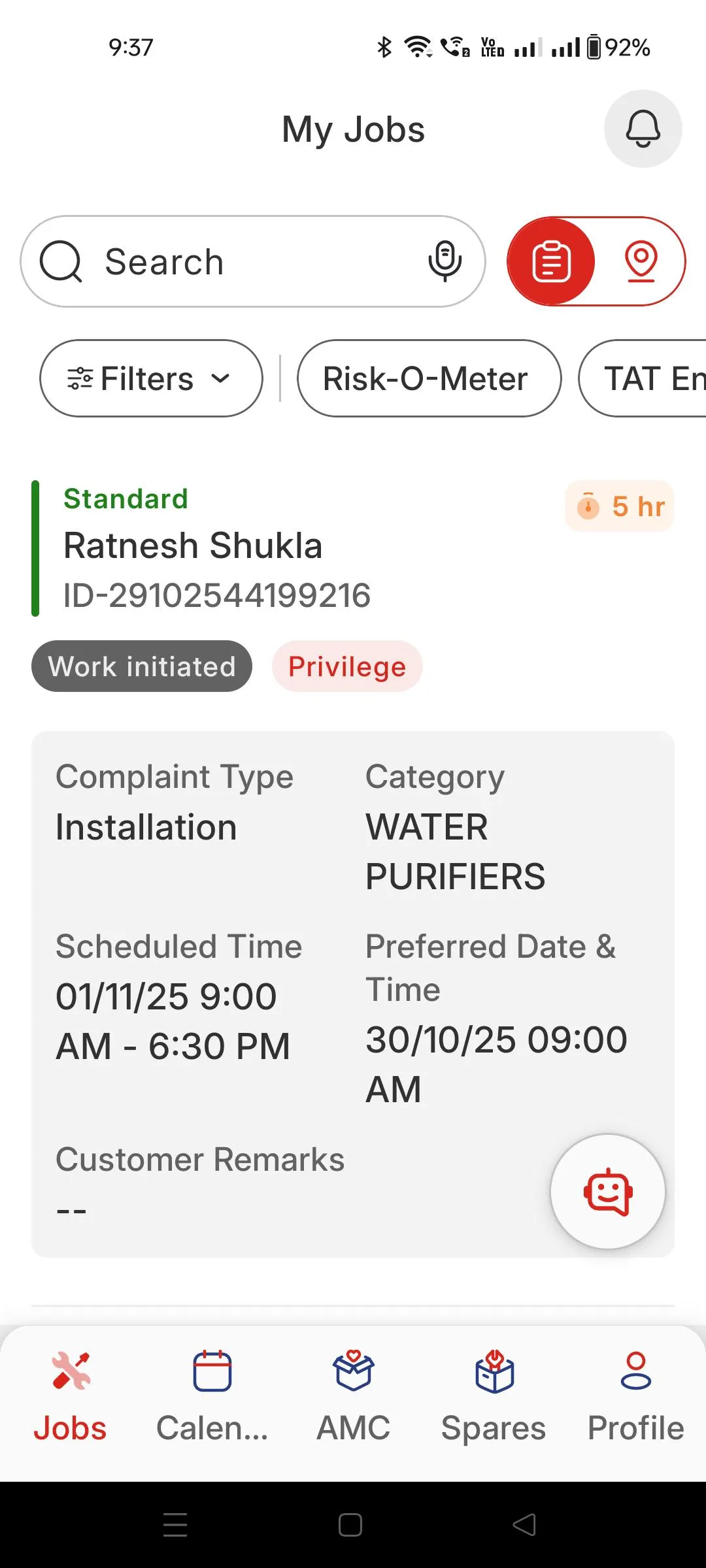Go to the Profile tab

635,1397
